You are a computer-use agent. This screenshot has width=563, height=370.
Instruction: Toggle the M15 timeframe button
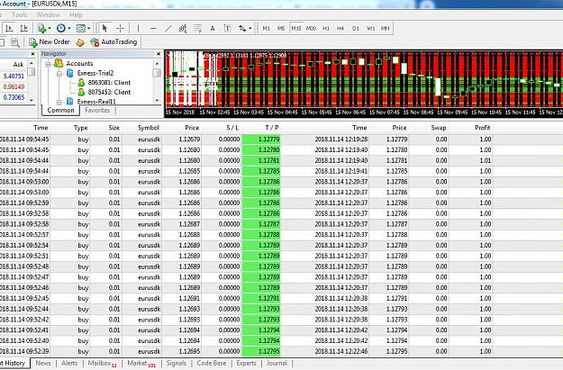point(296,28)
